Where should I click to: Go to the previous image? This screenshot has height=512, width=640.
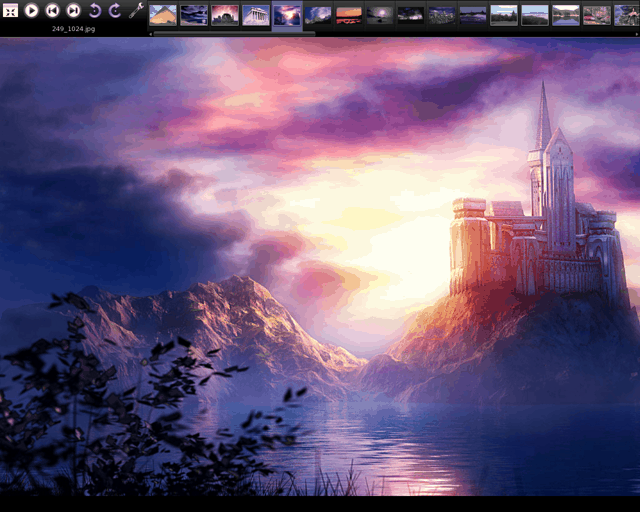tap(52, 10)
